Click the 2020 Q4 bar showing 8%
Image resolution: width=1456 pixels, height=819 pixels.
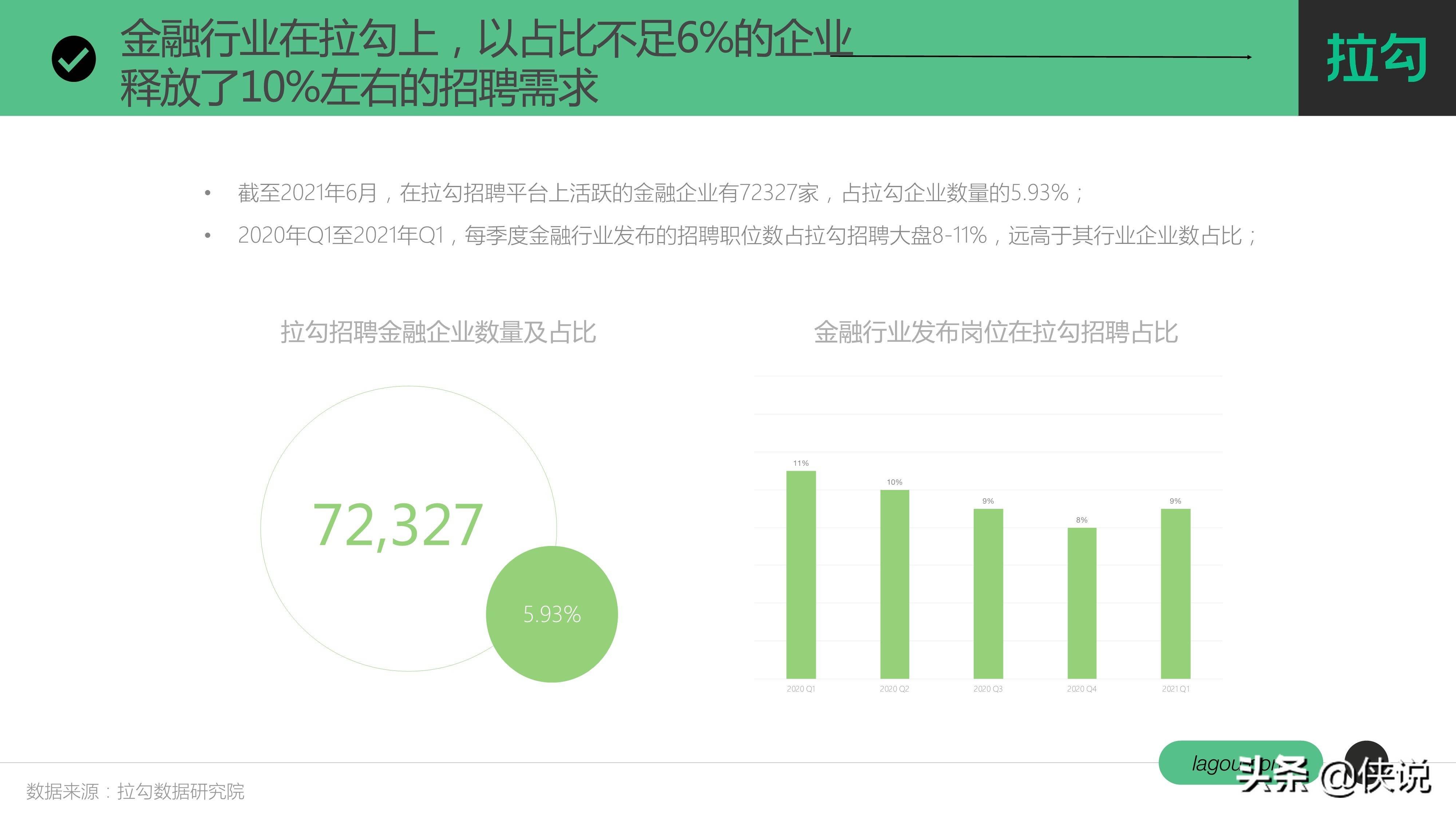1081,602
